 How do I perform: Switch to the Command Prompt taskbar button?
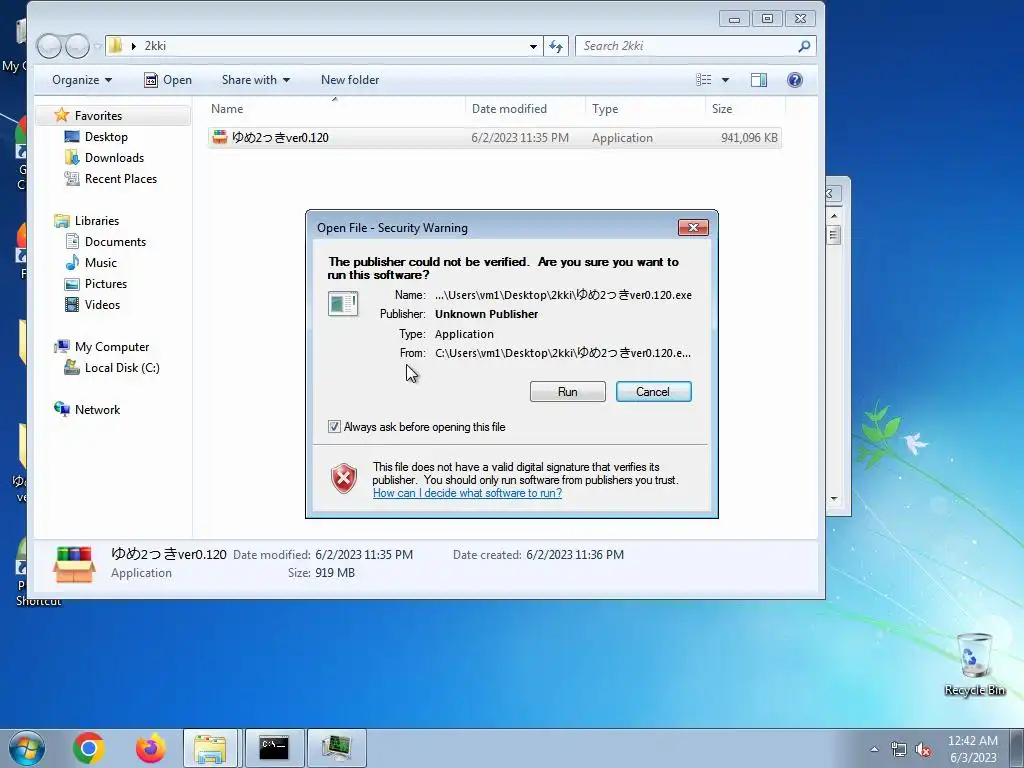(274, 748)
